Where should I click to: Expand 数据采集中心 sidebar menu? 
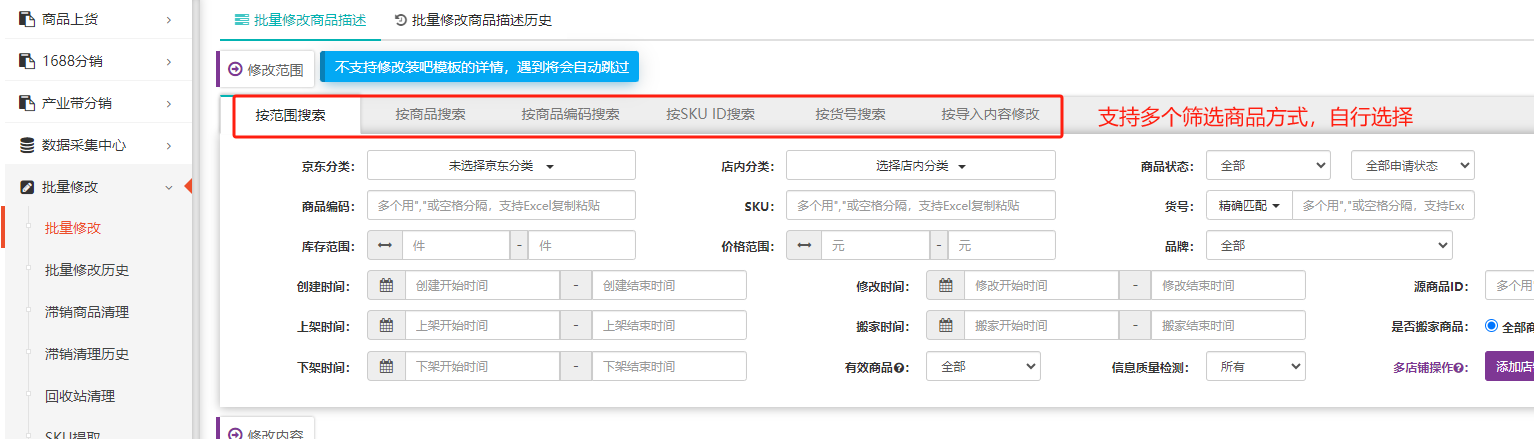[x=95, y=145]
